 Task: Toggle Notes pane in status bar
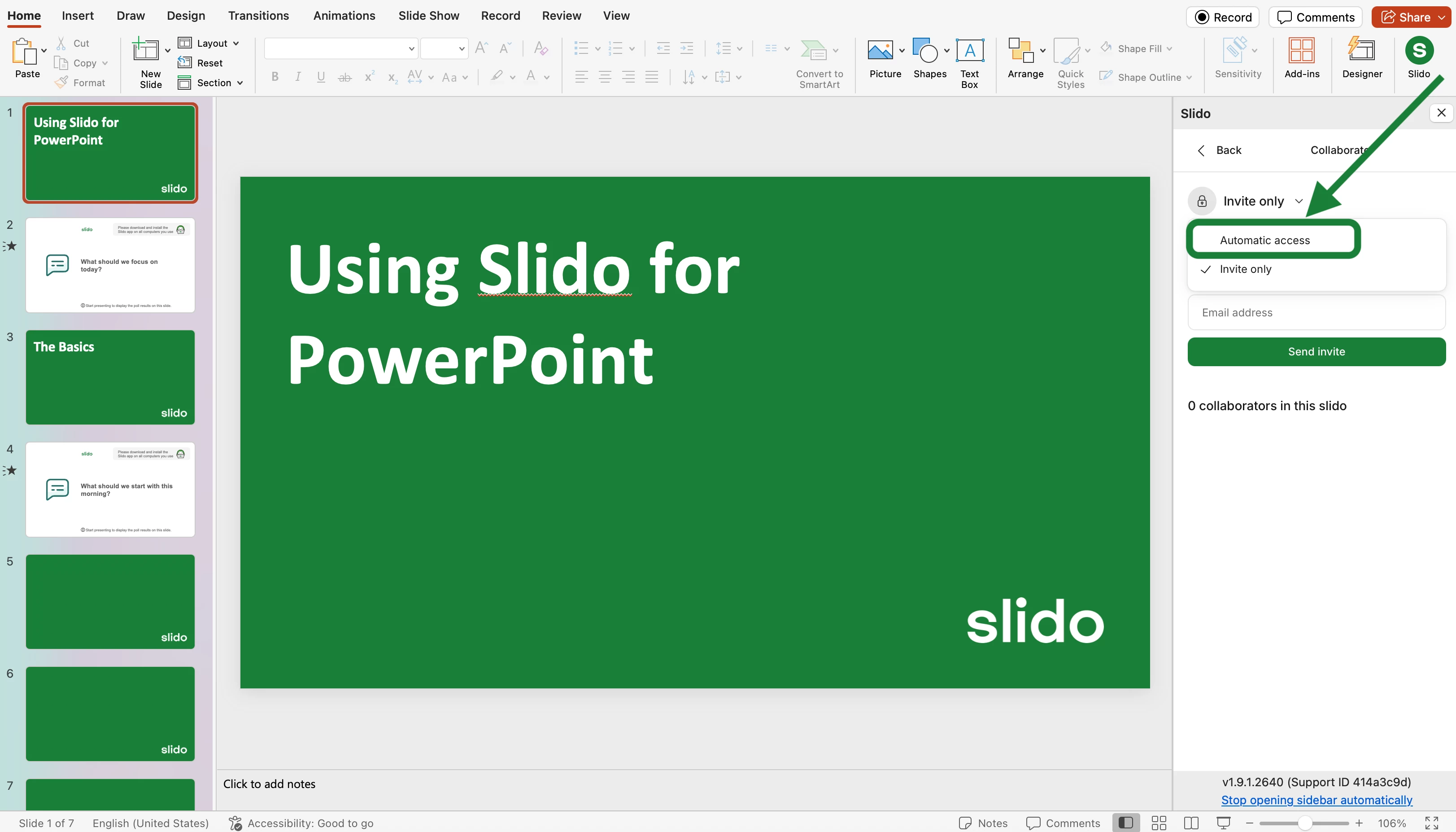coord(983,823)
